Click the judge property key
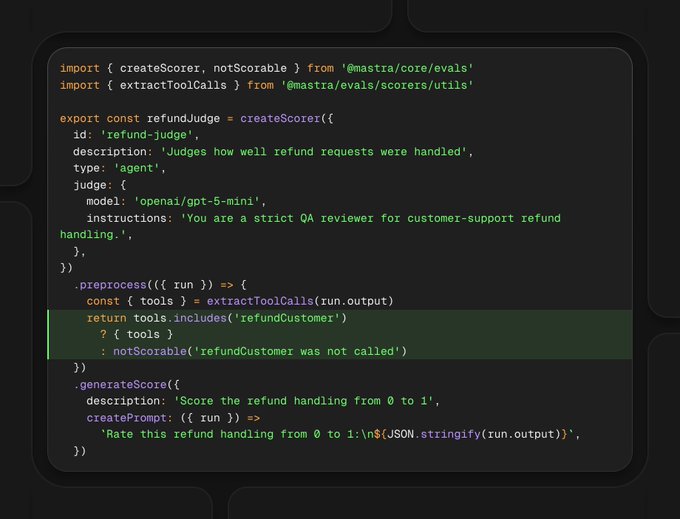Screen dimensions: 680x519 coord(89,185)
